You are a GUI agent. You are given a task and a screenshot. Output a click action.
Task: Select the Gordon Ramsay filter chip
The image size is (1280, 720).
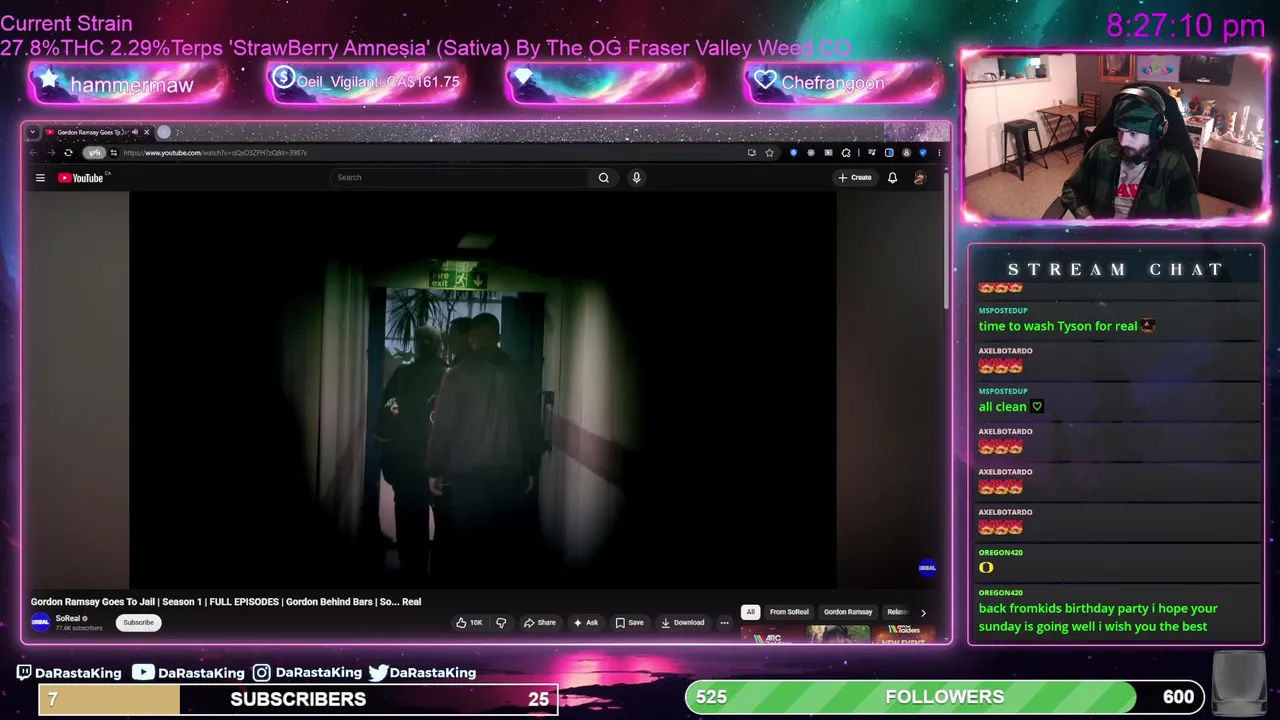[x=848, y=612]
